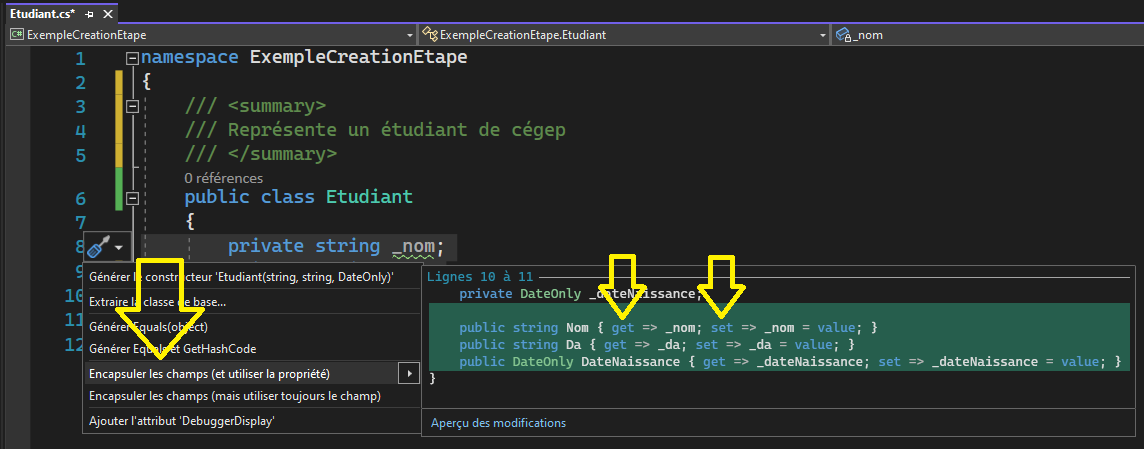Image resolution: width=1144 pixels, height=449 pixels.
Task: Collapse the summary comment on line 3
Action: [x=132, y=106]
